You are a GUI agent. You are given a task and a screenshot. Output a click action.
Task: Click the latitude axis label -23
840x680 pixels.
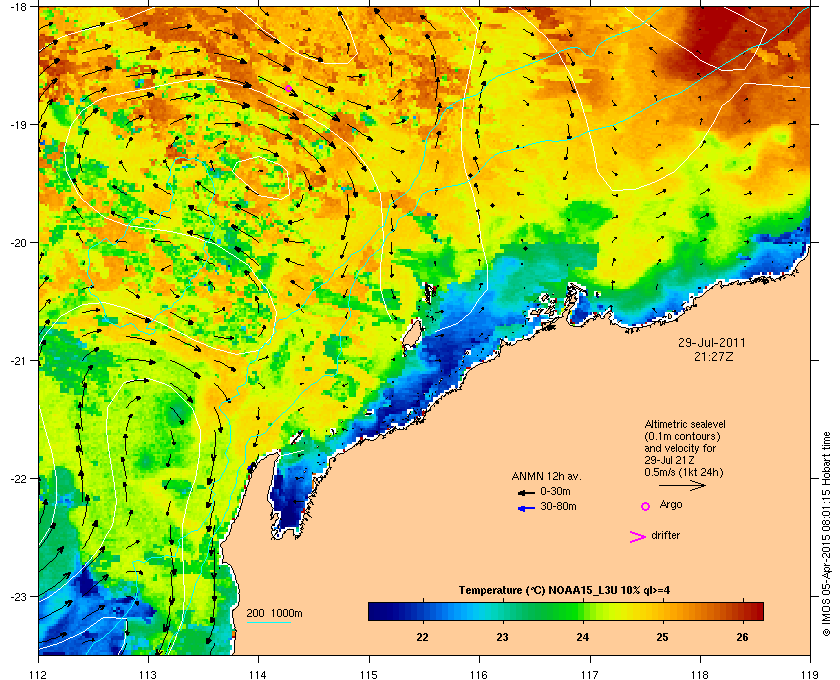[18, 596]
